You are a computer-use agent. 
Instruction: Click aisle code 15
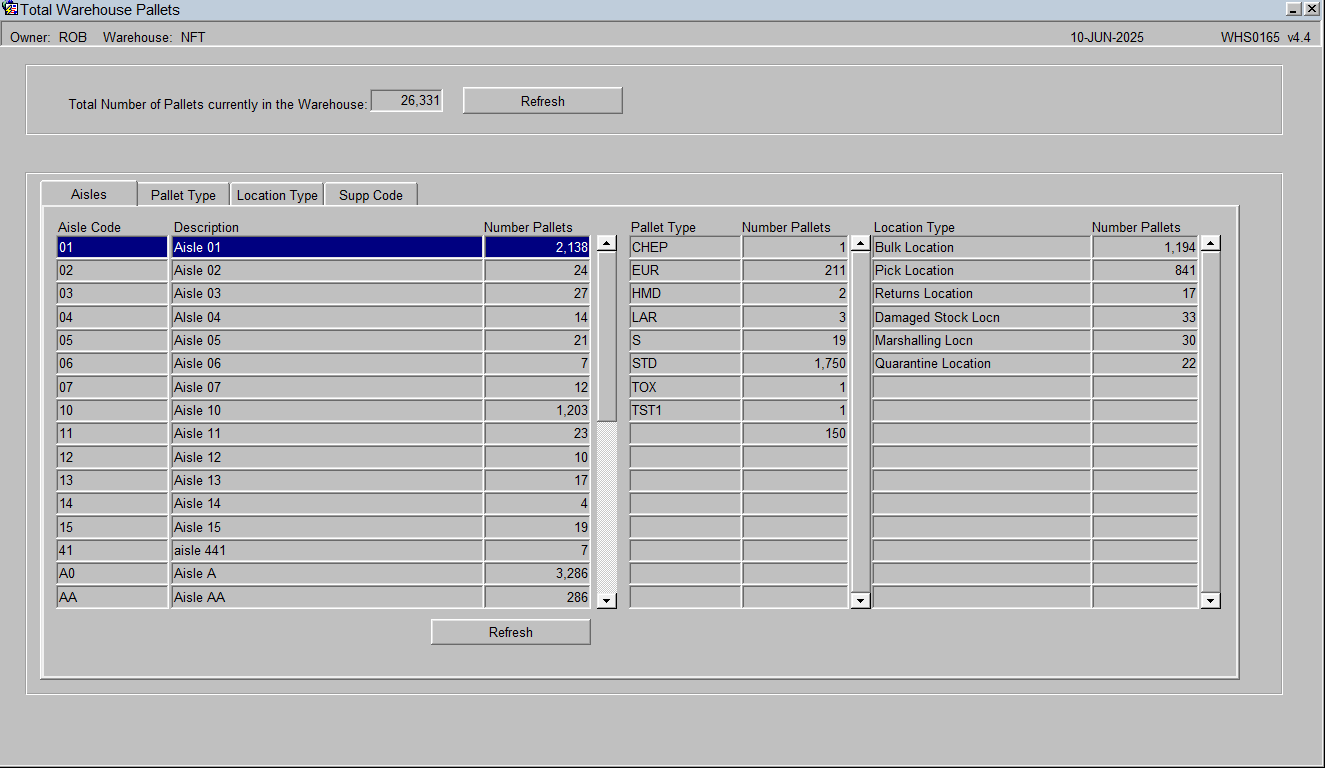[x=112, y=527]
